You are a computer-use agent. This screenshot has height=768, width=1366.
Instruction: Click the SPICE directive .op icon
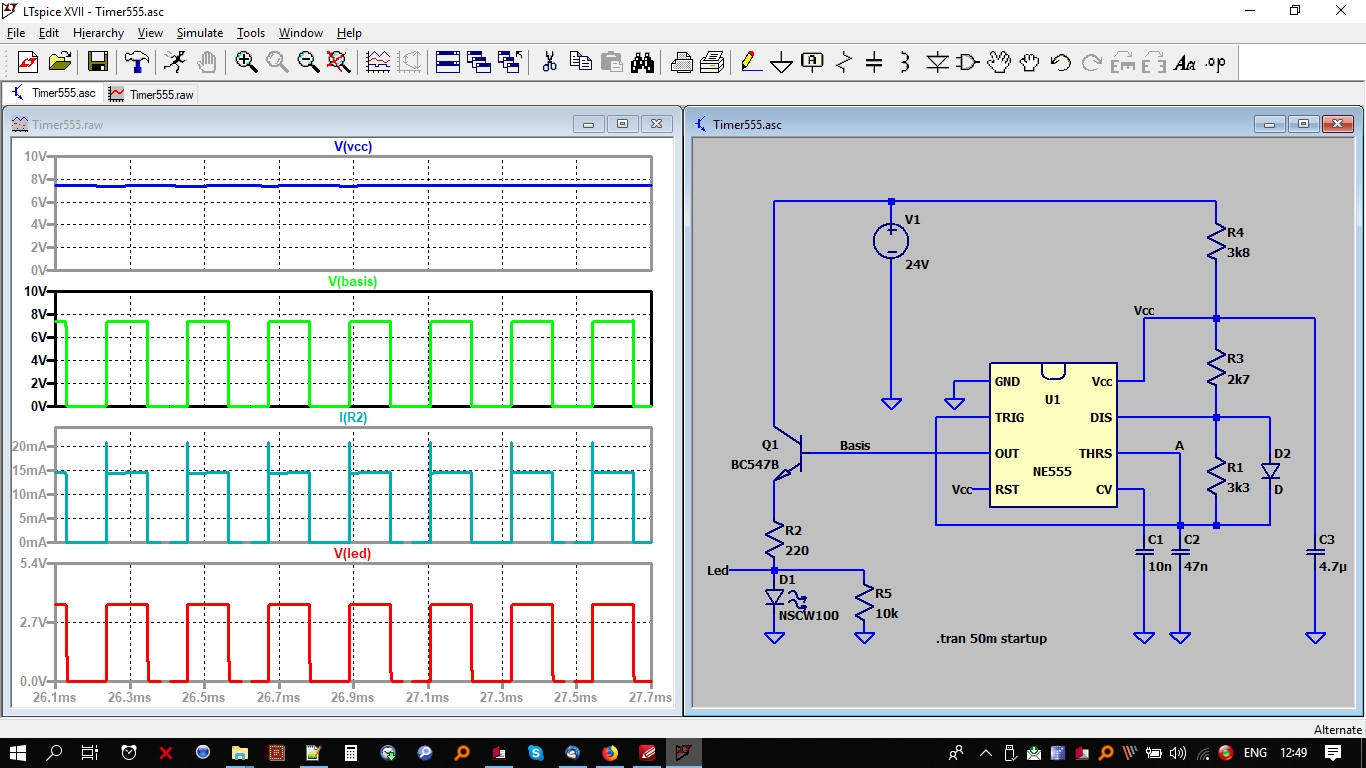1216,62
